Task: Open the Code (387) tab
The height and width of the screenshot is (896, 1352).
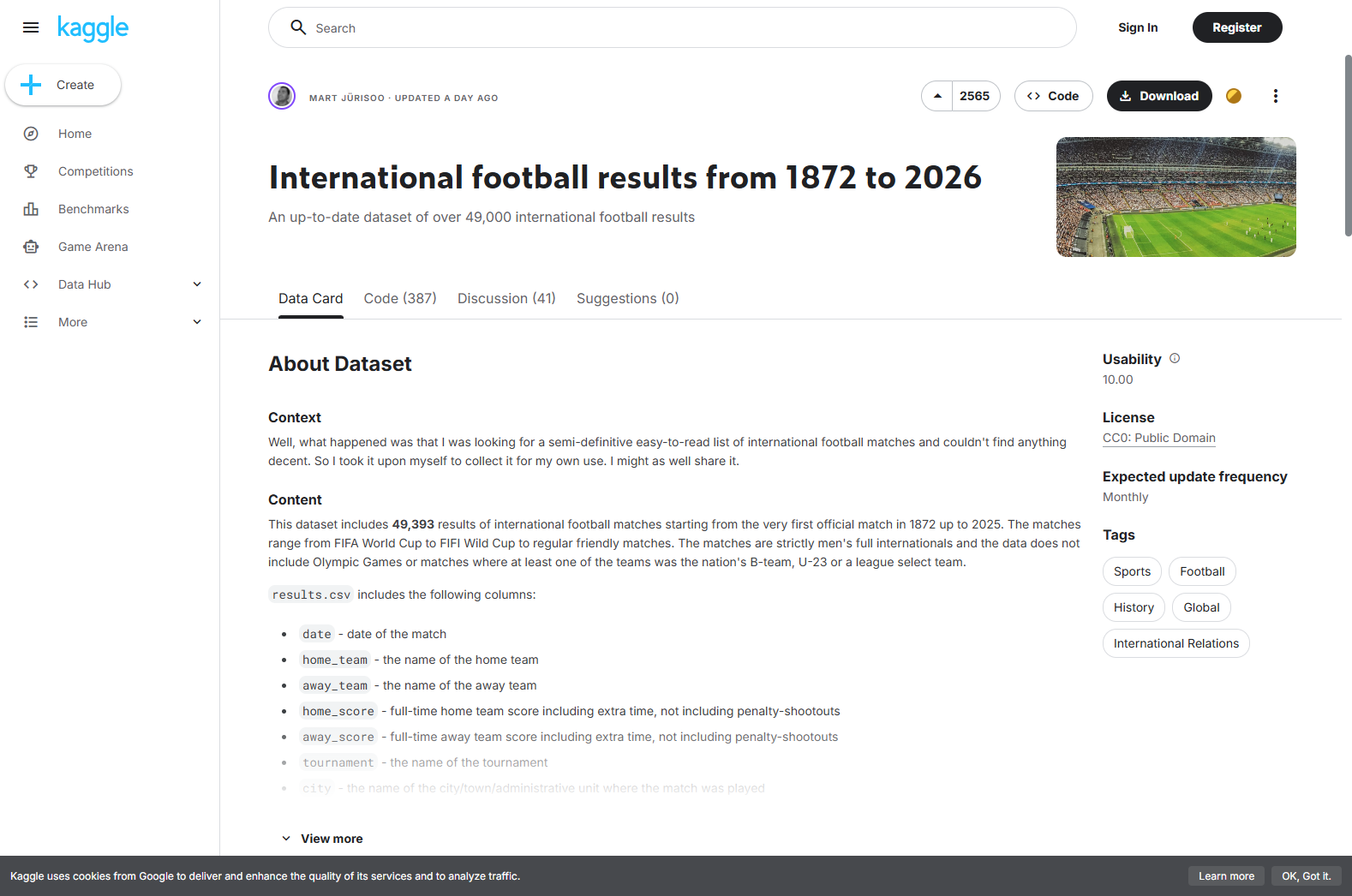Action: 400,298
